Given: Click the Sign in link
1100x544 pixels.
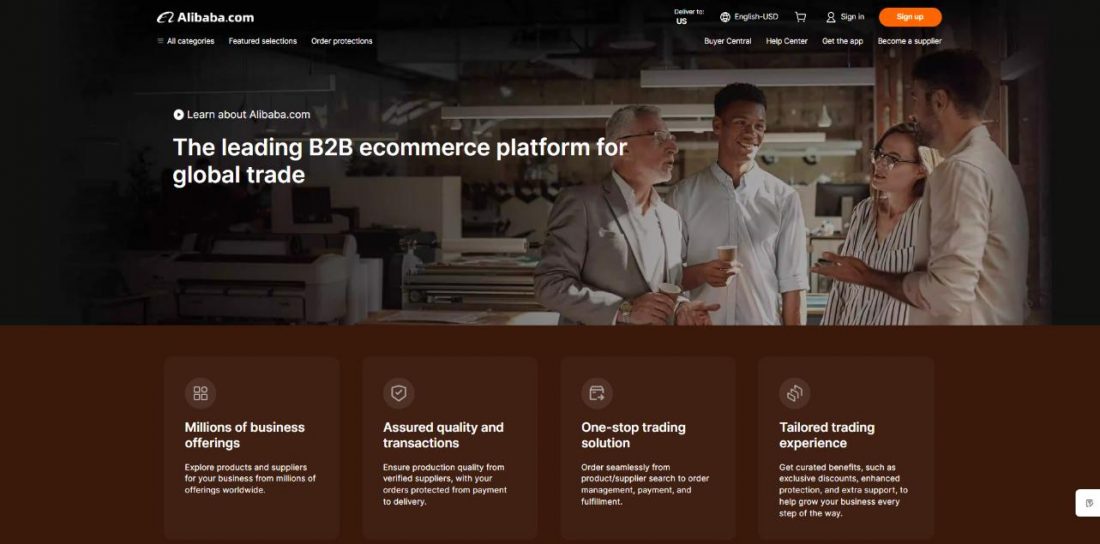Looking at the screenshot, I should [852, 17].
